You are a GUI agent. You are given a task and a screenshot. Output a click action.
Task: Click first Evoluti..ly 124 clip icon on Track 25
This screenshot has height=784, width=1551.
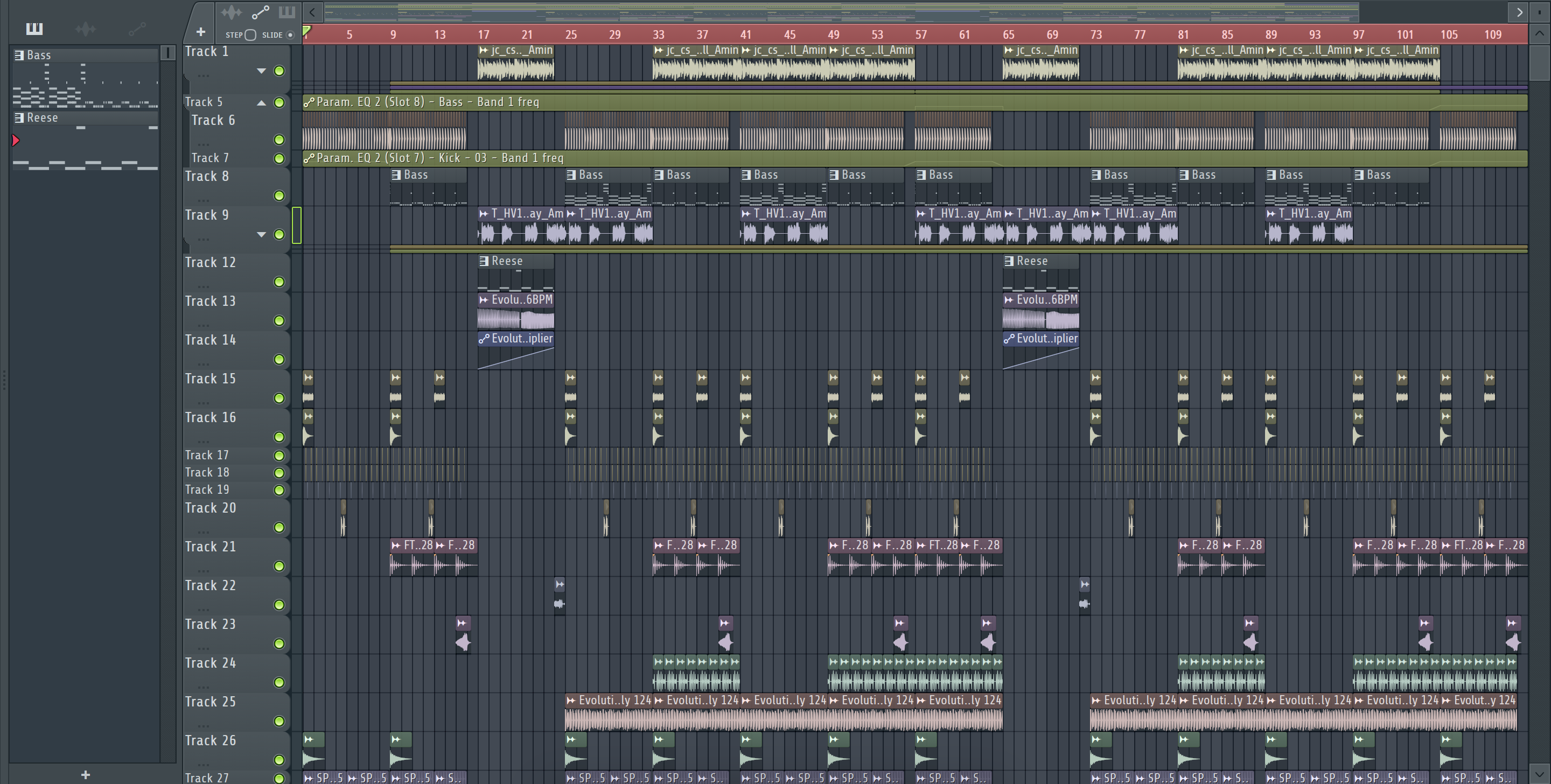click(x=571, y=701)
